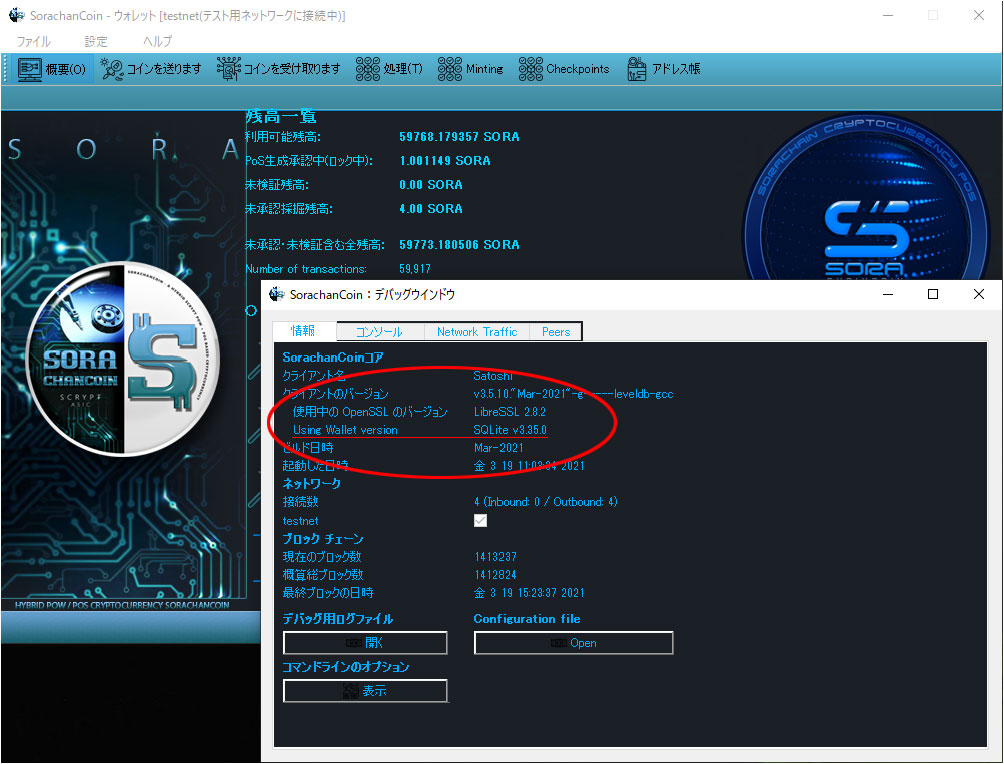Switch to the コンソール tab
This screenshot has height=764, width=1004.
pos(380,332)
